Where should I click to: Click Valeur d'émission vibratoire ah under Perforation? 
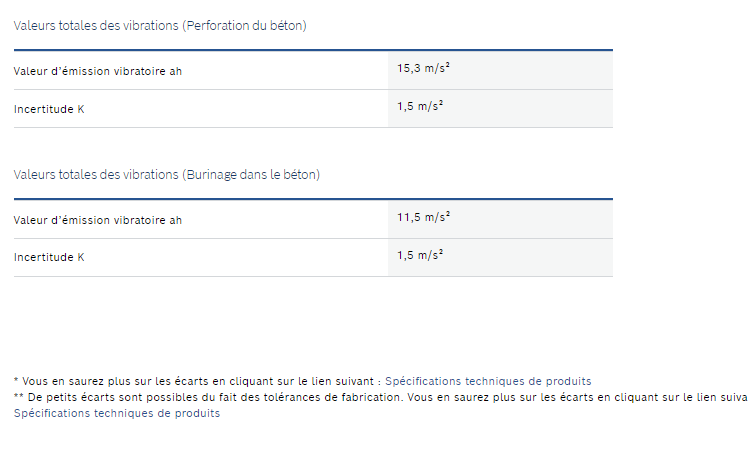tap(98, 72)
